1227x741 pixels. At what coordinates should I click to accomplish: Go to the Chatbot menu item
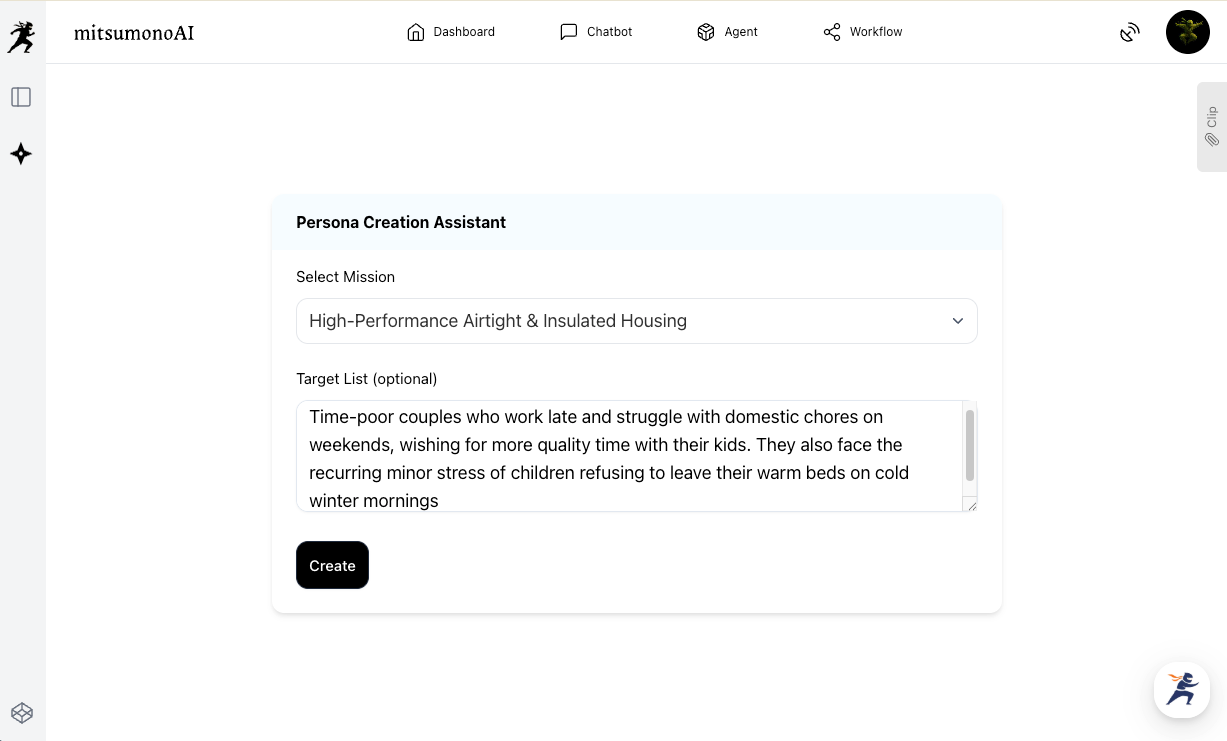point(609,32)
